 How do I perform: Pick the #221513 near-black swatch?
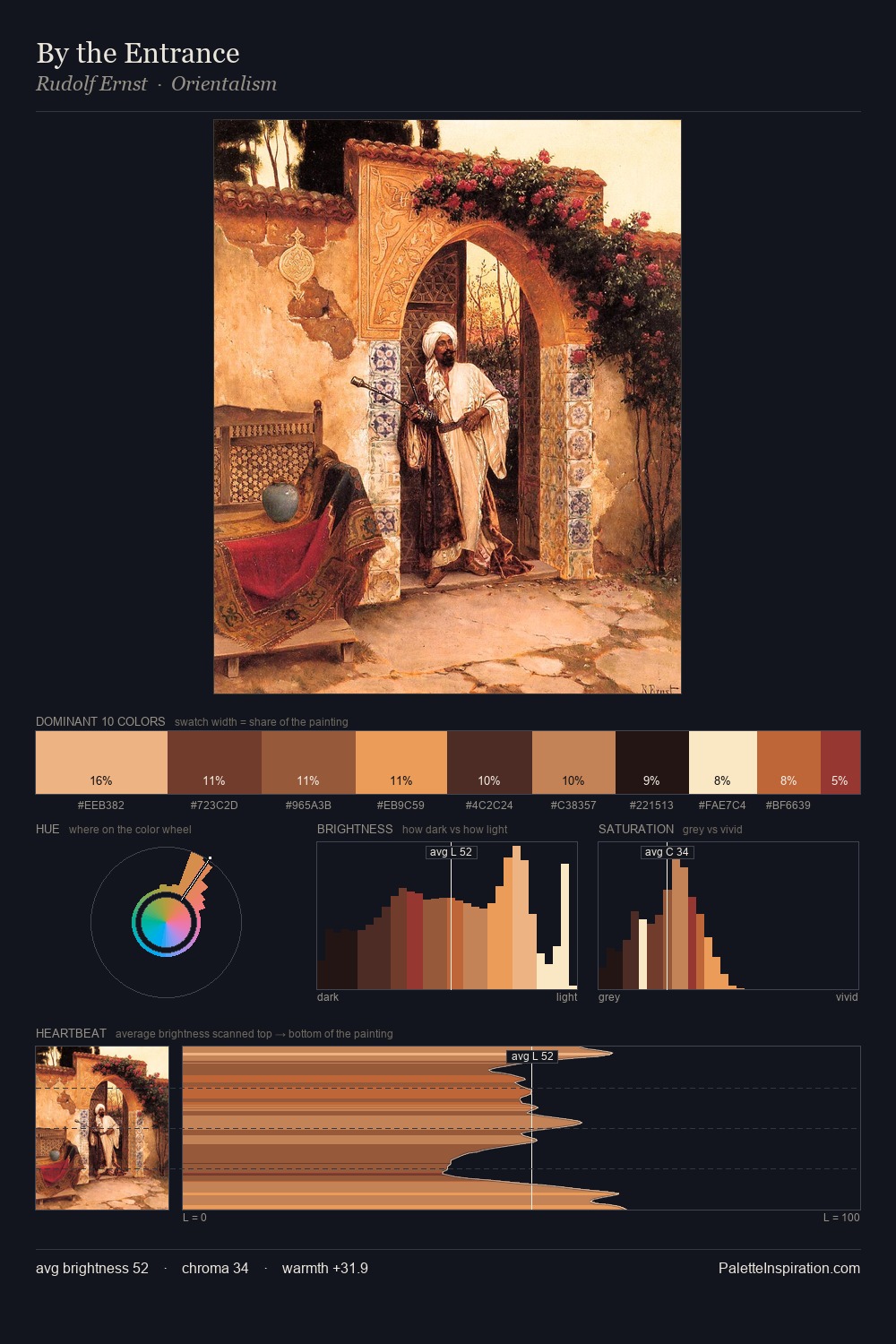coord(652,762)
